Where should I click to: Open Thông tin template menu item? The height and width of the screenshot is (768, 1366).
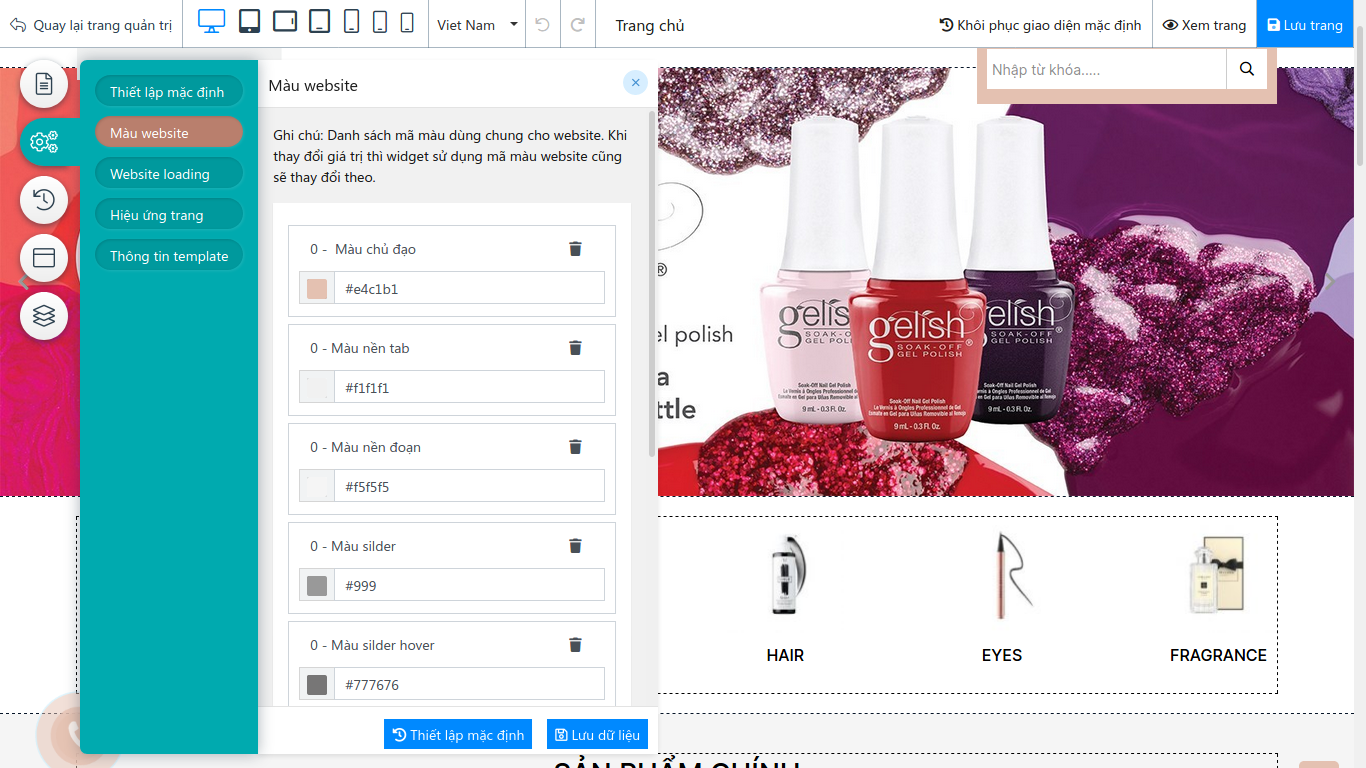pos(169,256)
